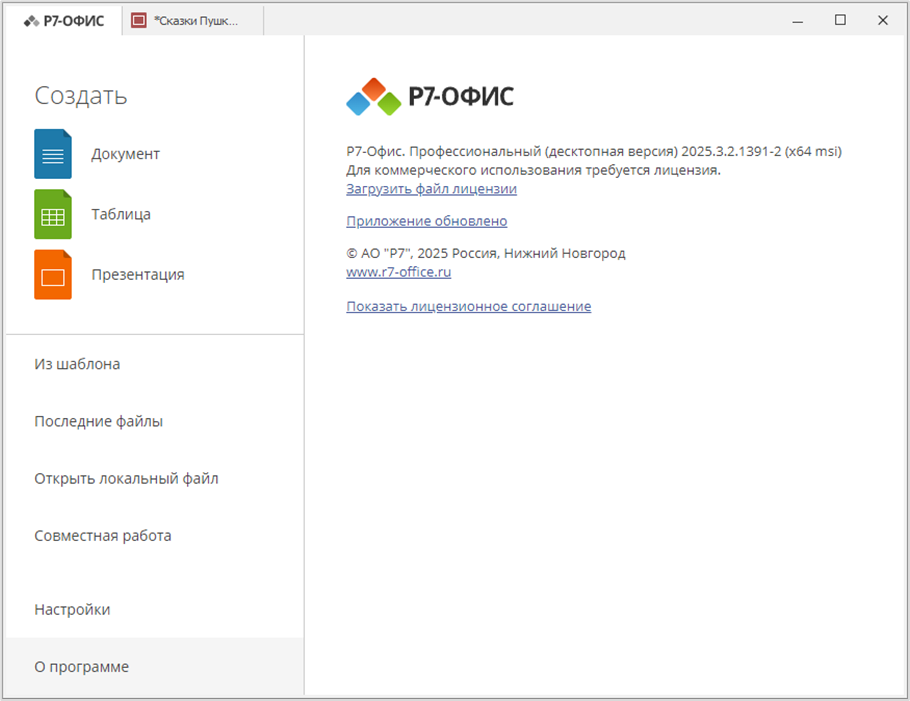
Task: Close the Р7-ОФИС window
Action: click(883, 20)
